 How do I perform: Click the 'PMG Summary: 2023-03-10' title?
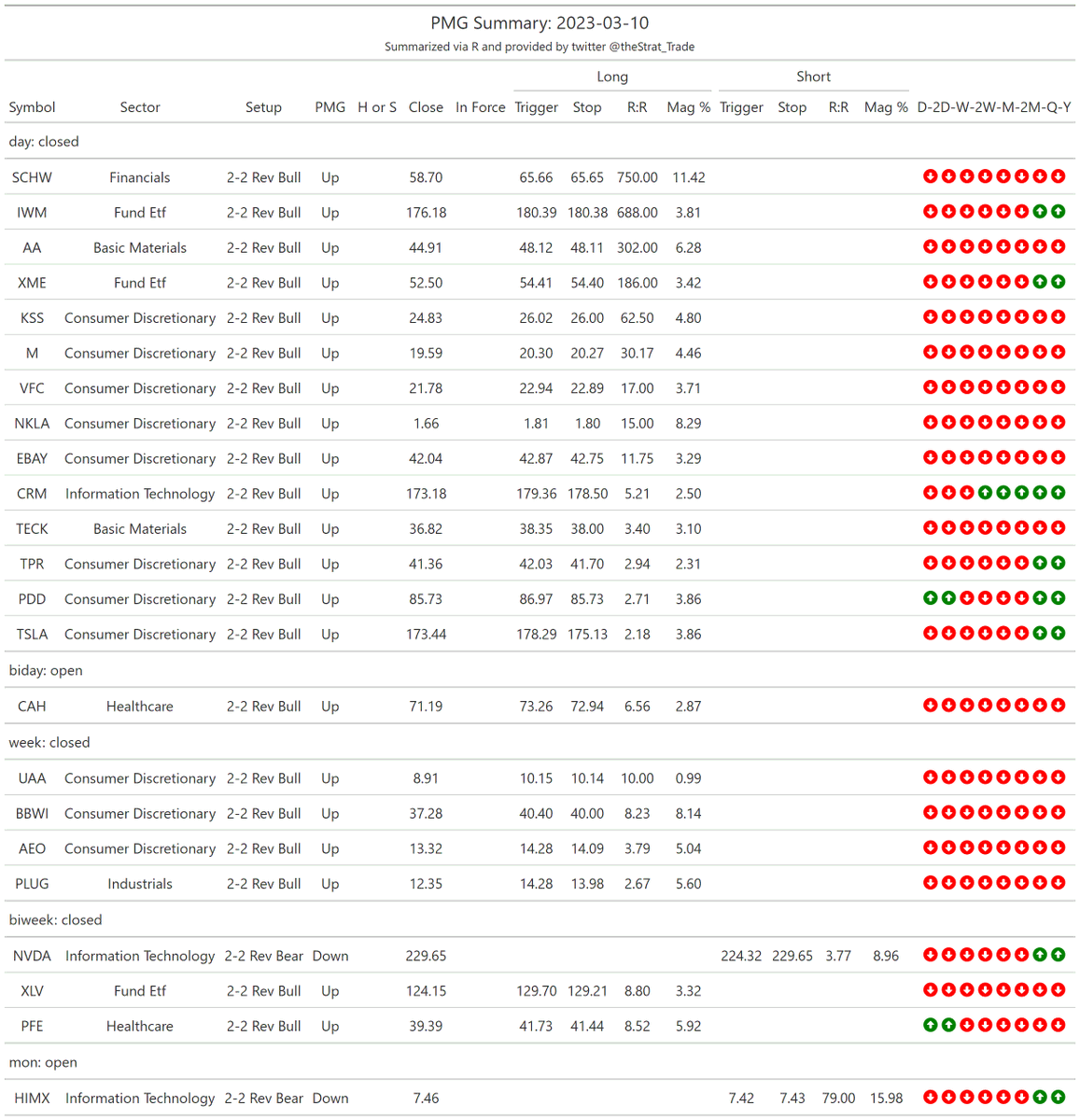540,23
